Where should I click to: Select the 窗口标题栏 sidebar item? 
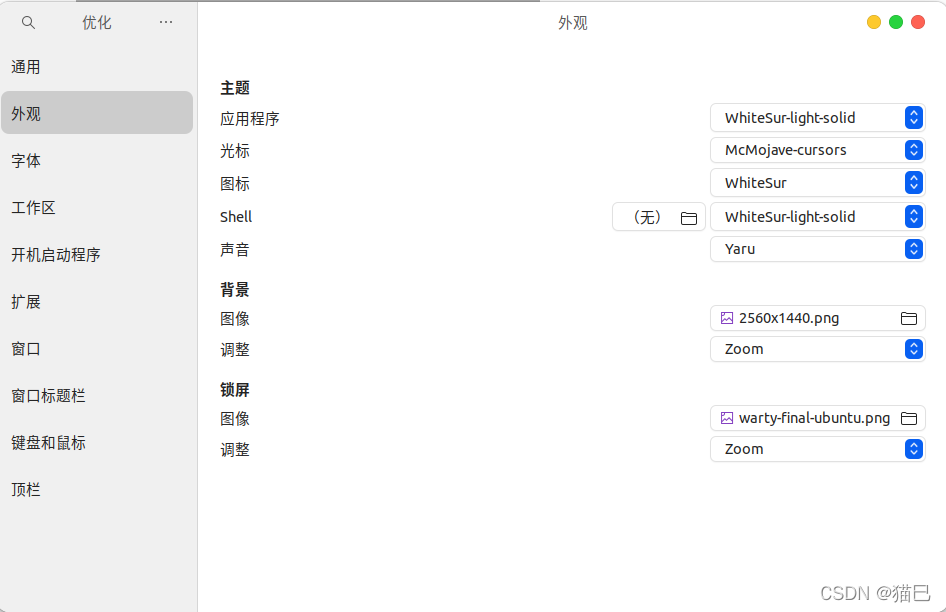[x=97, y=396]
